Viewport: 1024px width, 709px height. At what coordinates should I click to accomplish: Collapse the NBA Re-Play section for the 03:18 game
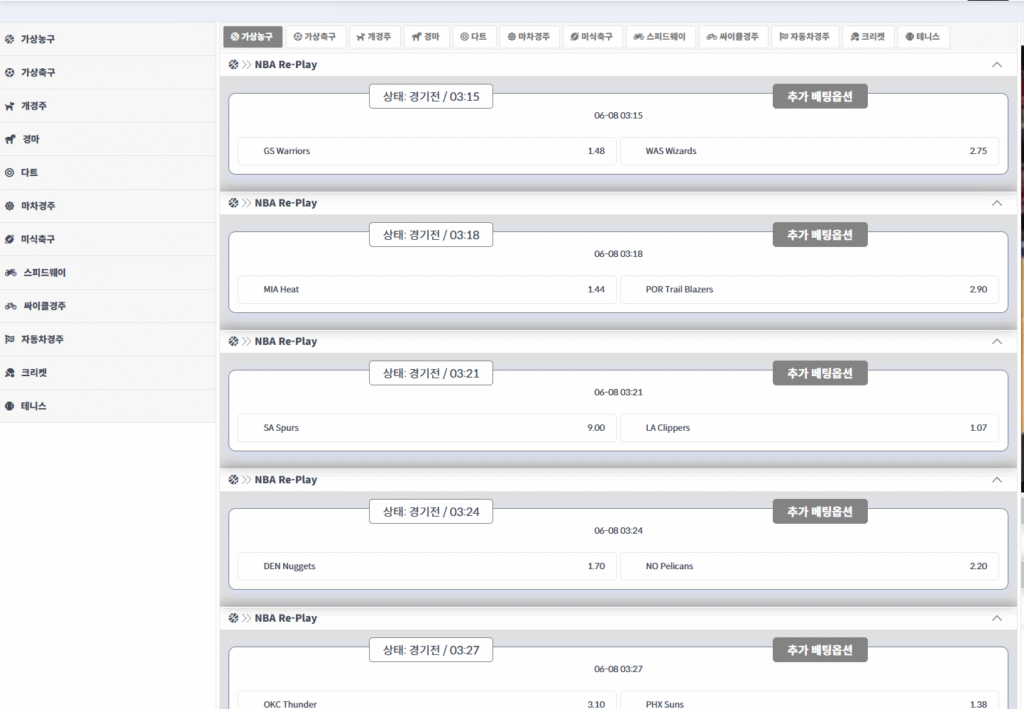point(997,203)
